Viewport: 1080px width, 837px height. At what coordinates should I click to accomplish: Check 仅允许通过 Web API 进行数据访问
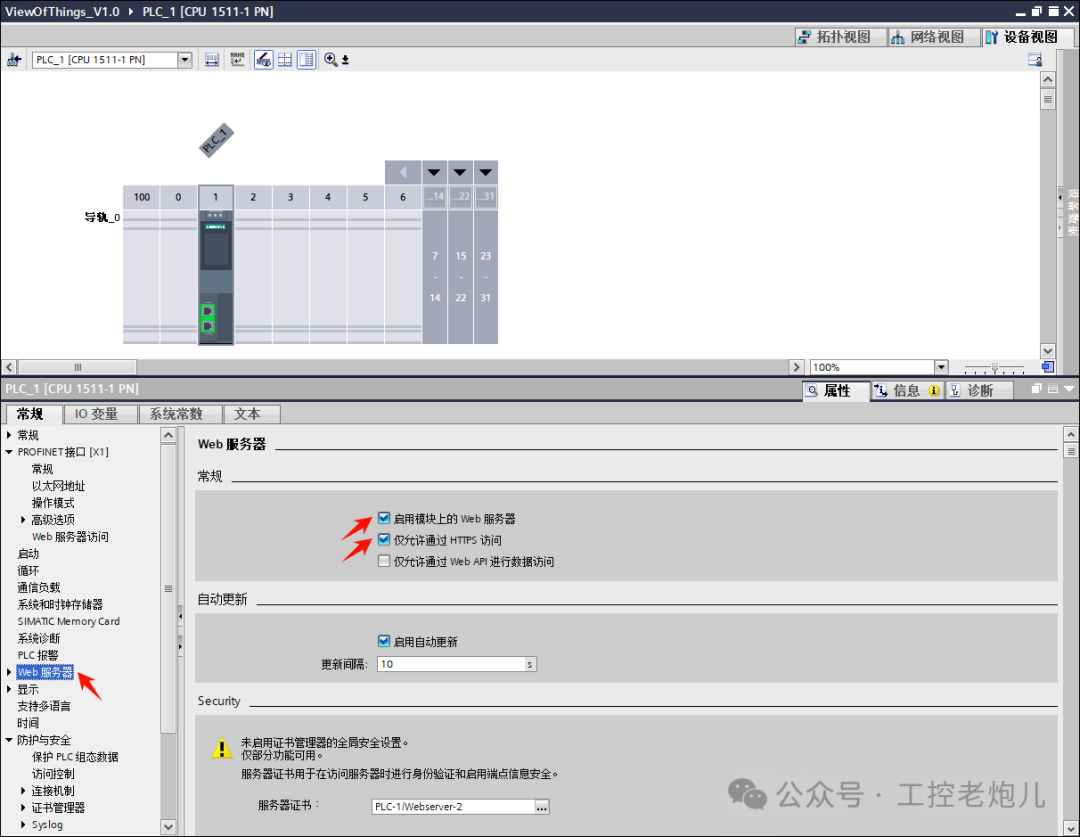pos(384,561)
